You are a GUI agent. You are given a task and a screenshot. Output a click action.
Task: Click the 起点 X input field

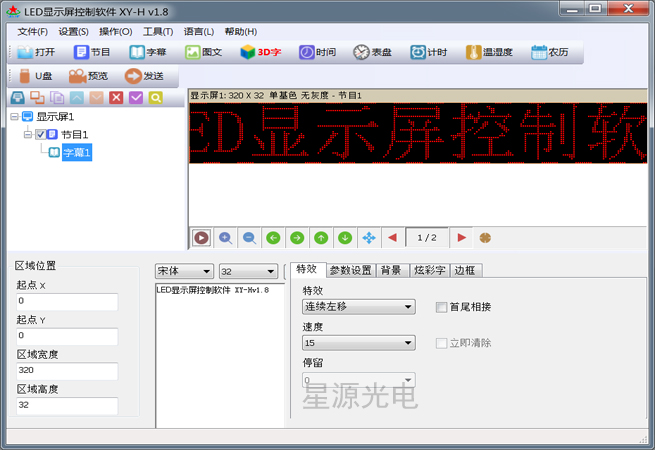67,301
